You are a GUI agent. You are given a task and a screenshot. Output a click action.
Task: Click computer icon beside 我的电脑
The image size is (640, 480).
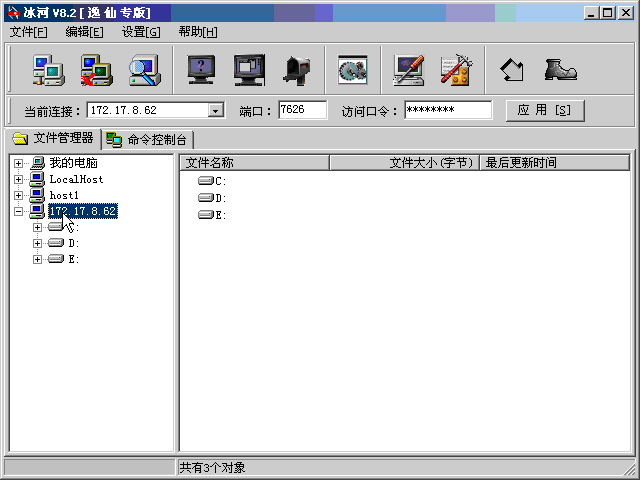(37, 163)
